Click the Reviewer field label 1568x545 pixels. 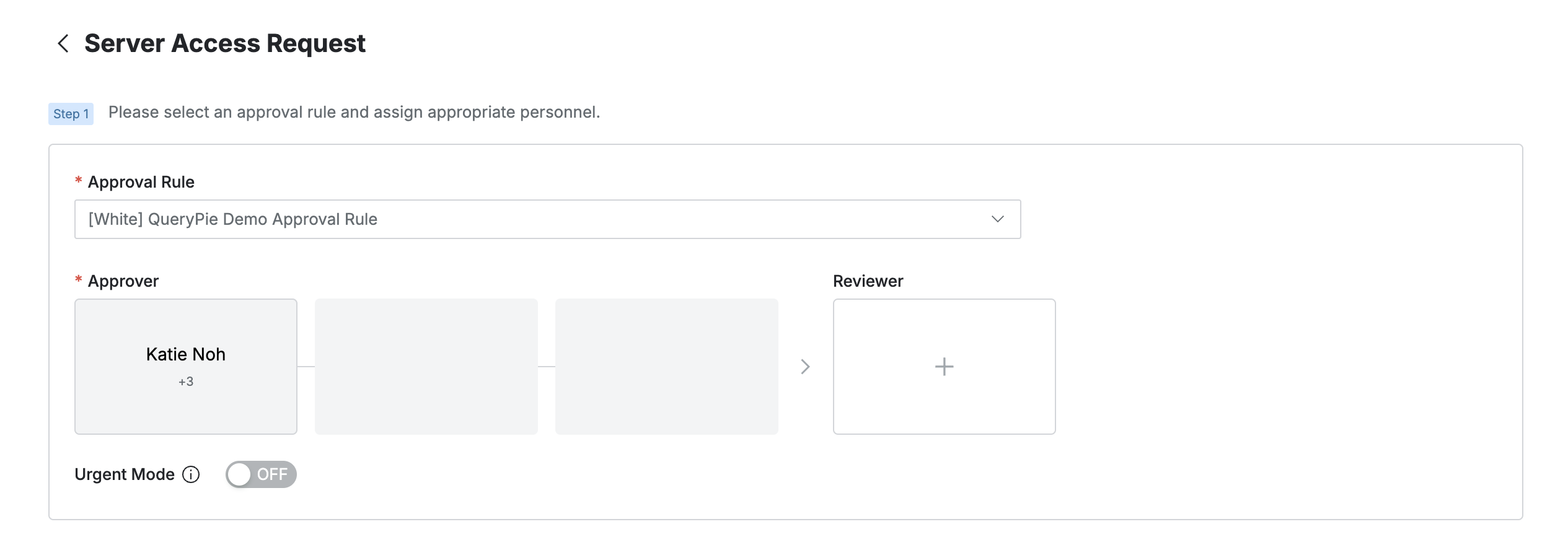tap(868, 281)
